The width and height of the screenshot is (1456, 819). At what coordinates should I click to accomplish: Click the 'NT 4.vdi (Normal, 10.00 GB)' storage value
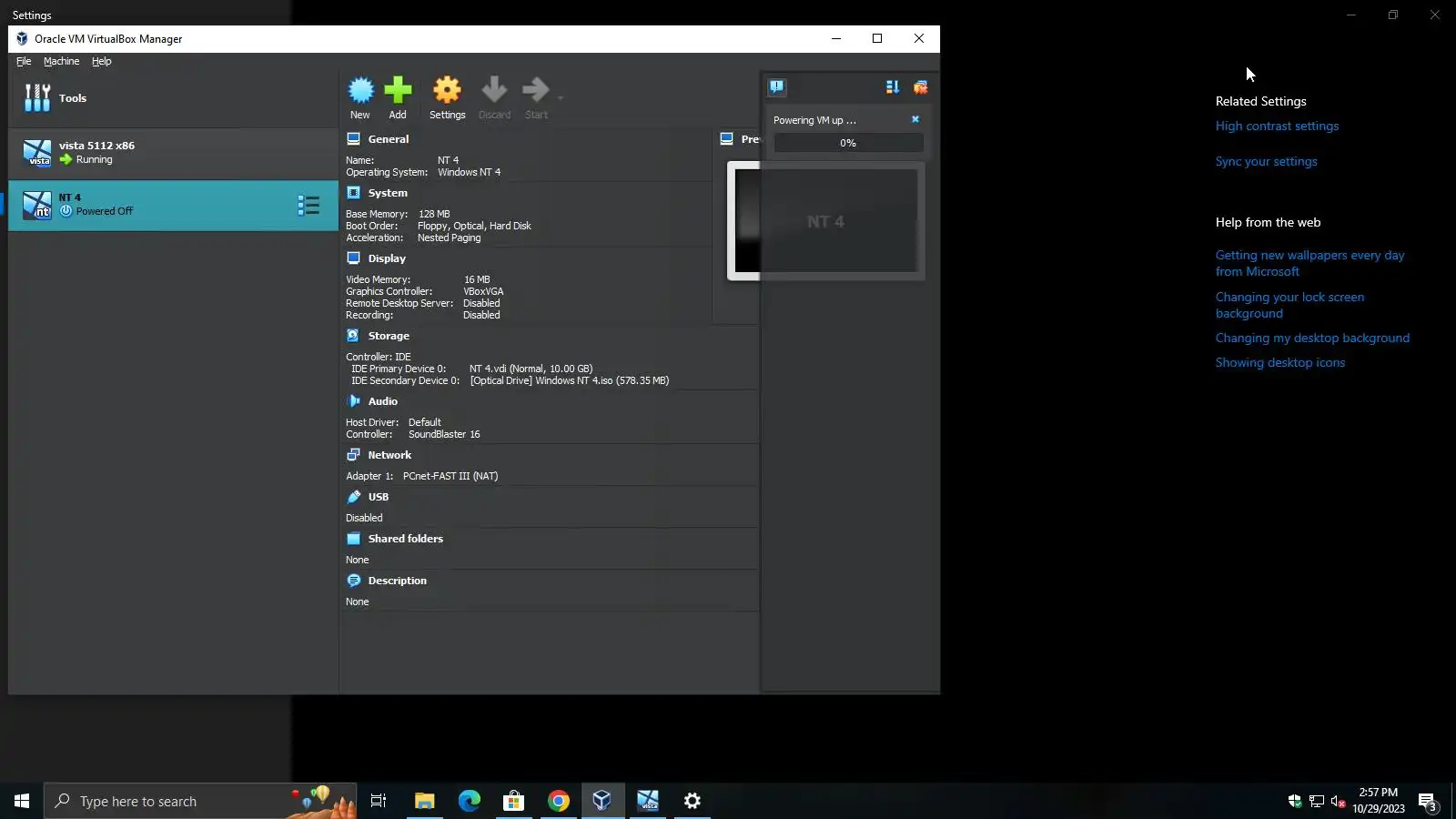[x=531, y=369]
